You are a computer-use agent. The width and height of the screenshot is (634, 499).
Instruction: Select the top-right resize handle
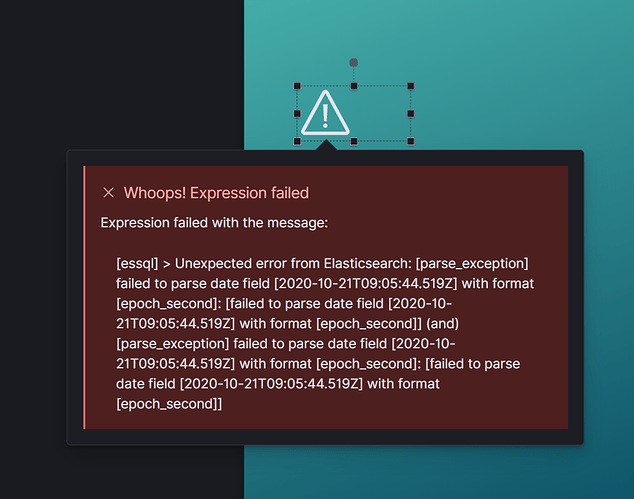click(x=410, y=86)
